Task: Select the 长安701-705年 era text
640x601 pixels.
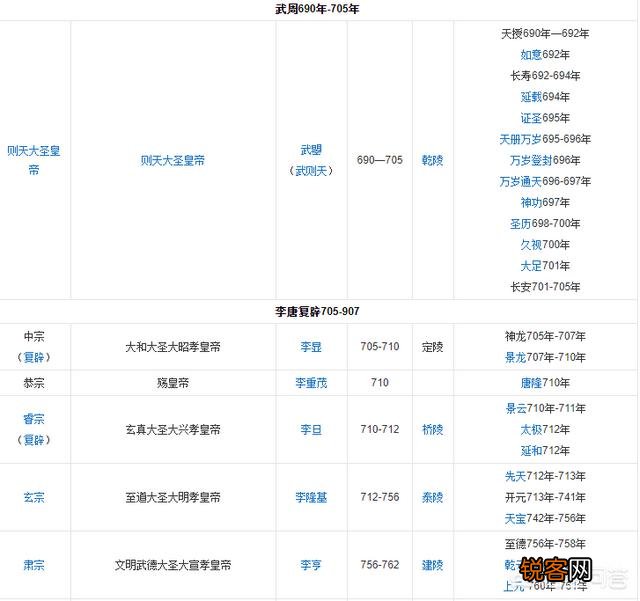Action: (x=545, y=287)
